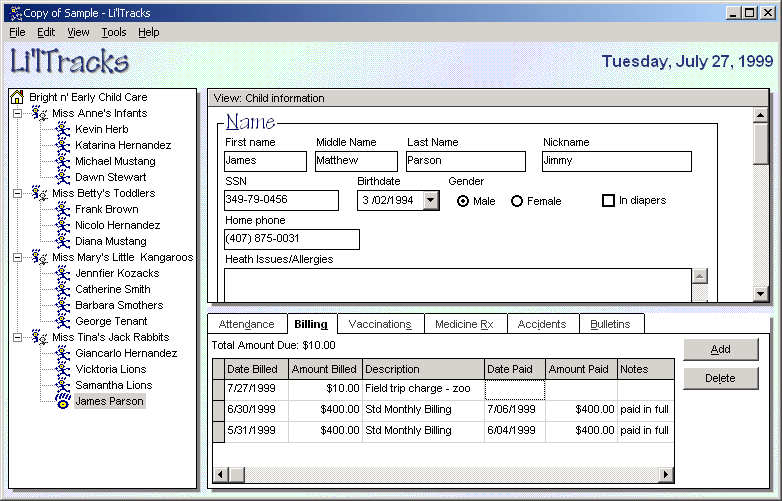This screenshot has width=782, height=501.
Task: Collapse the Miss Tina's Jack Rabbits group
Action: click(x=17, y=337)
